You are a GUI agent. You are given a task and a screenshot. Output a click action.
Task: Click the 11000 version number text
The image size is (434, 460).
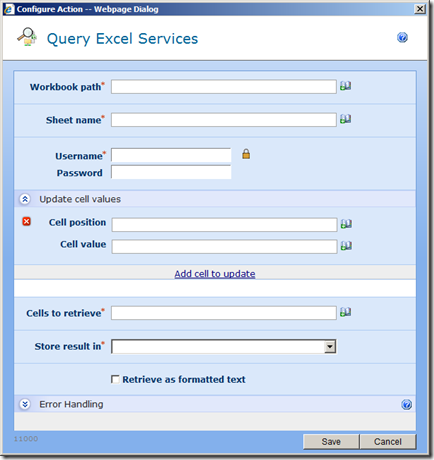(26, 439)
